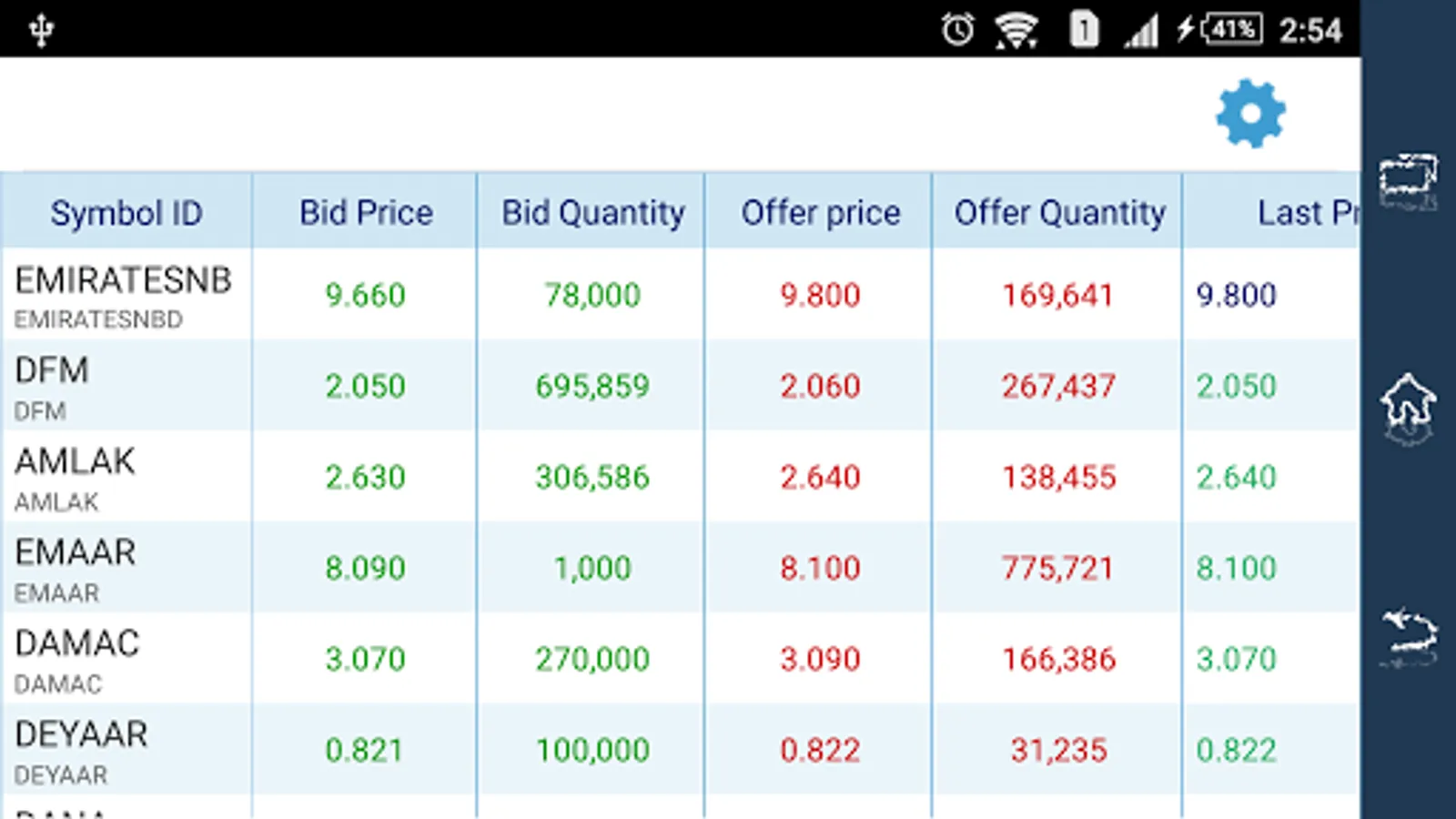1456x819 pixels.
Task: Tap DEYAAR last price 0.822
Action: (x=1236, y=750)
